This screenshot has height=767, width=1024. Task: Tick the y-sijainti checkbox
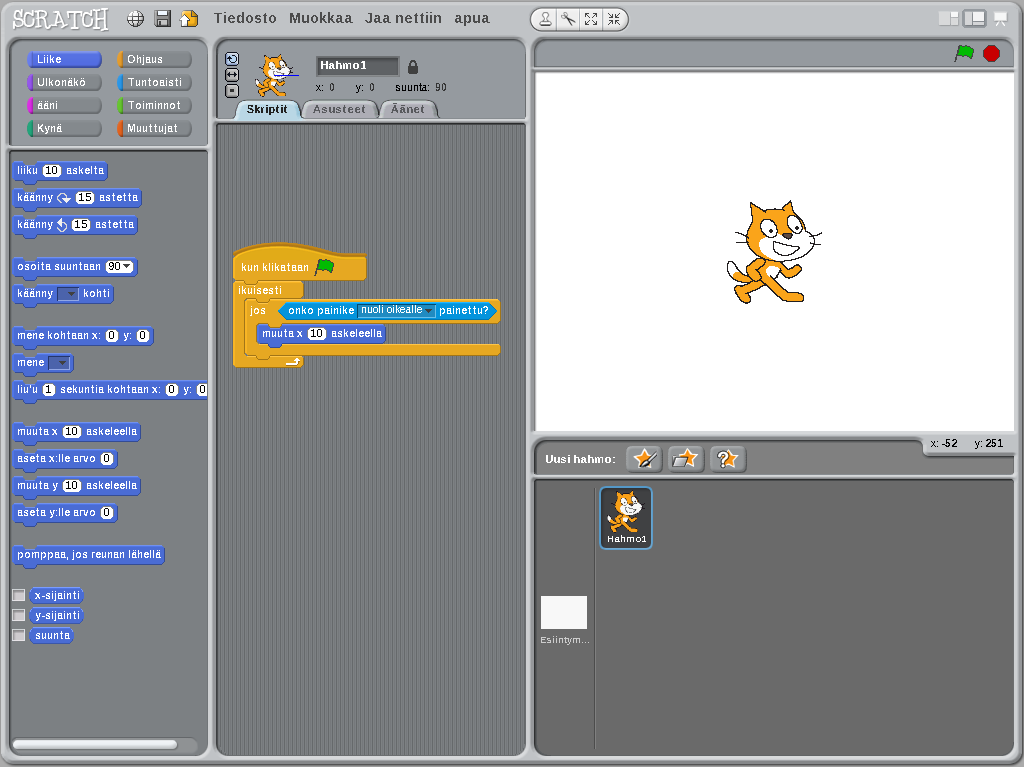tap(19, 615)
